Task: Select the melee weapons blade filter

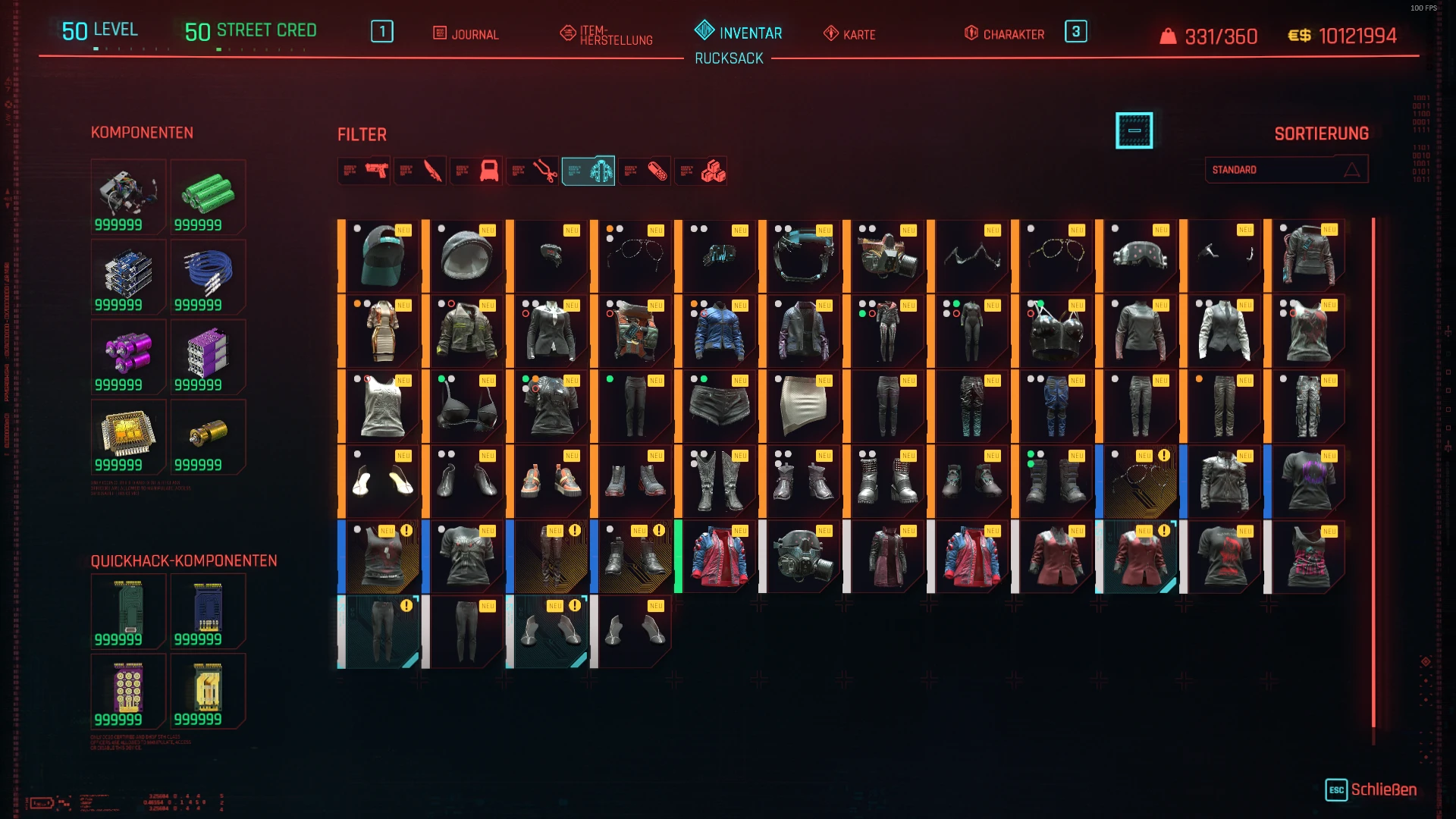Action: pyautogui.click(x=420, y=171)
